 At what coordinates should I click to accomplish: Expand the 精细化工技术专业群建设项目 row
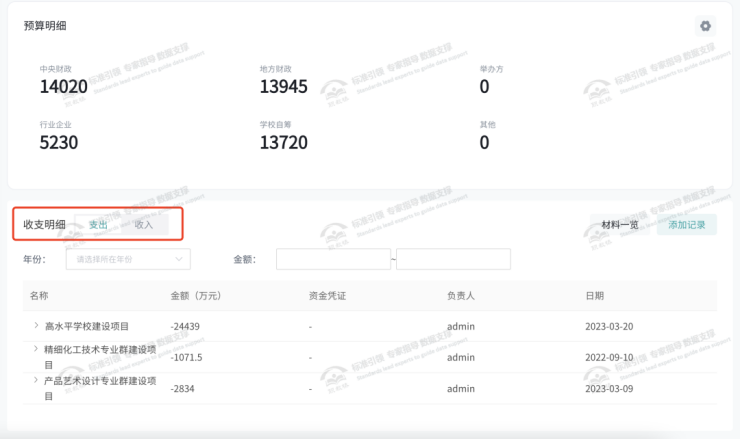(36, 349)
